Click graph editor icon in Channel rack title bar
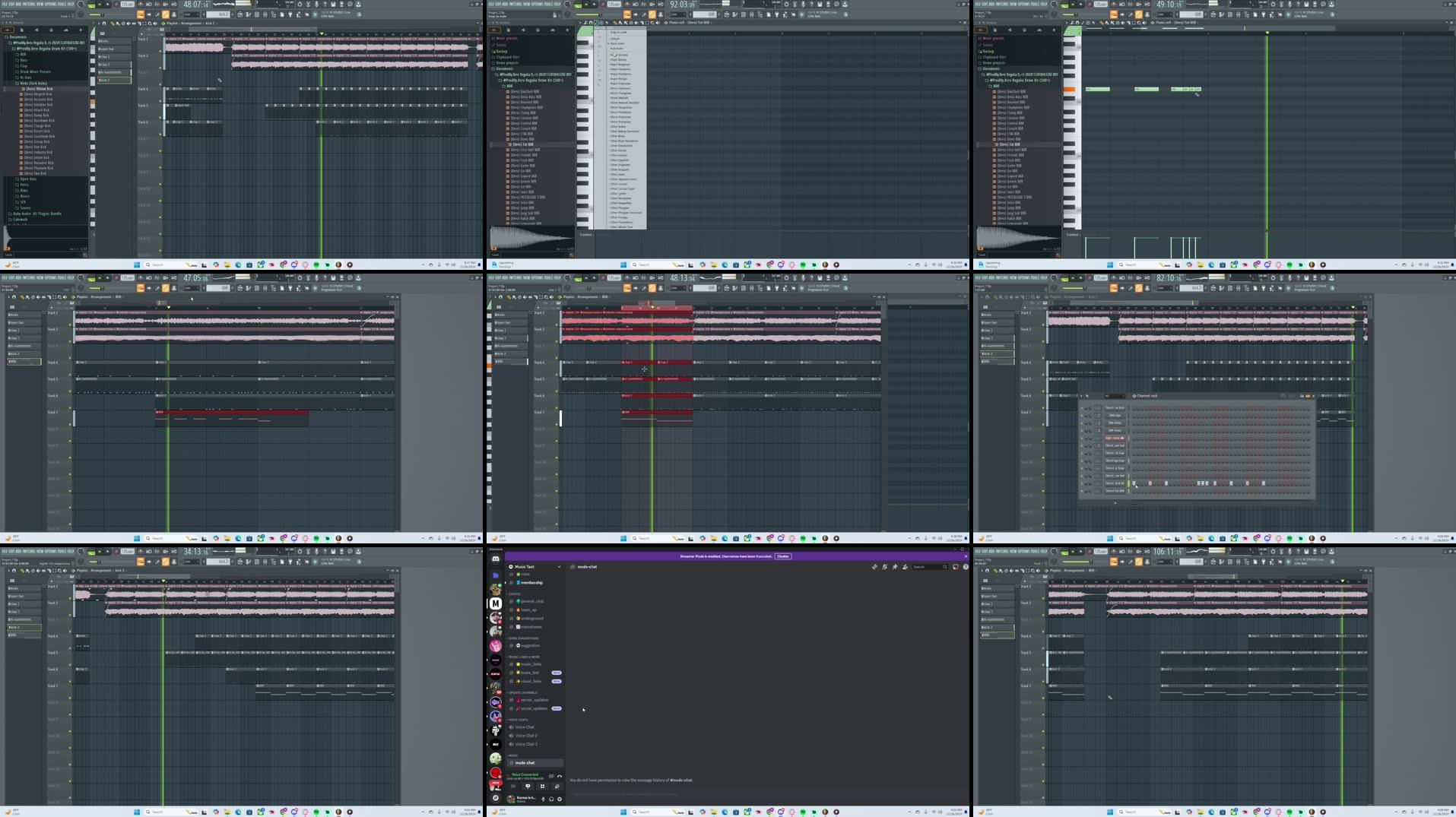This screenshot has width=1456, height=817. click(1302, 396)
